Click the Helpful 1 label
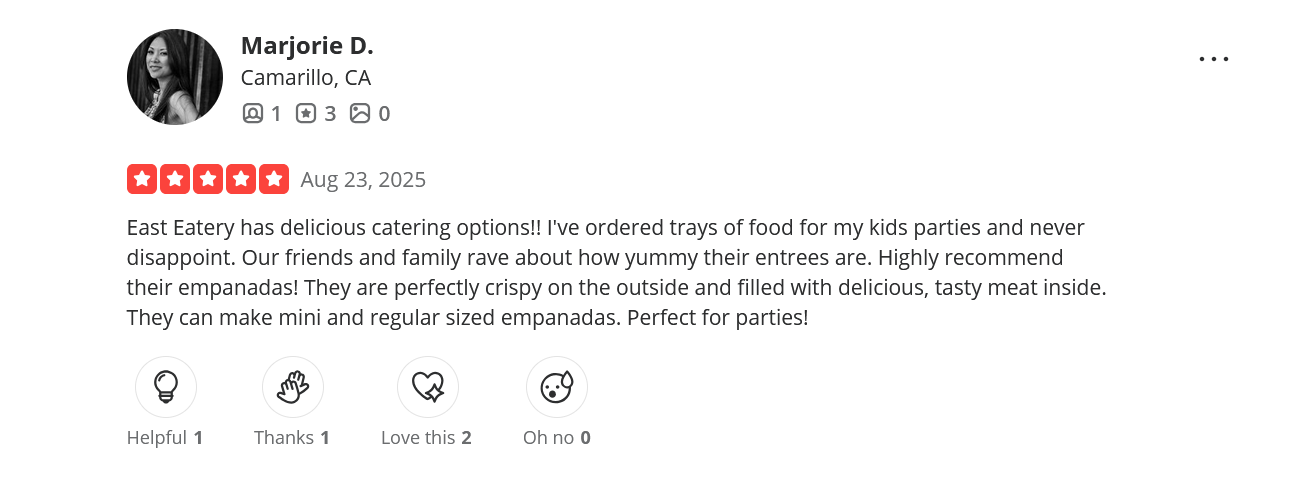This screenshot has width=1295, height=482. tap(165, 438)
